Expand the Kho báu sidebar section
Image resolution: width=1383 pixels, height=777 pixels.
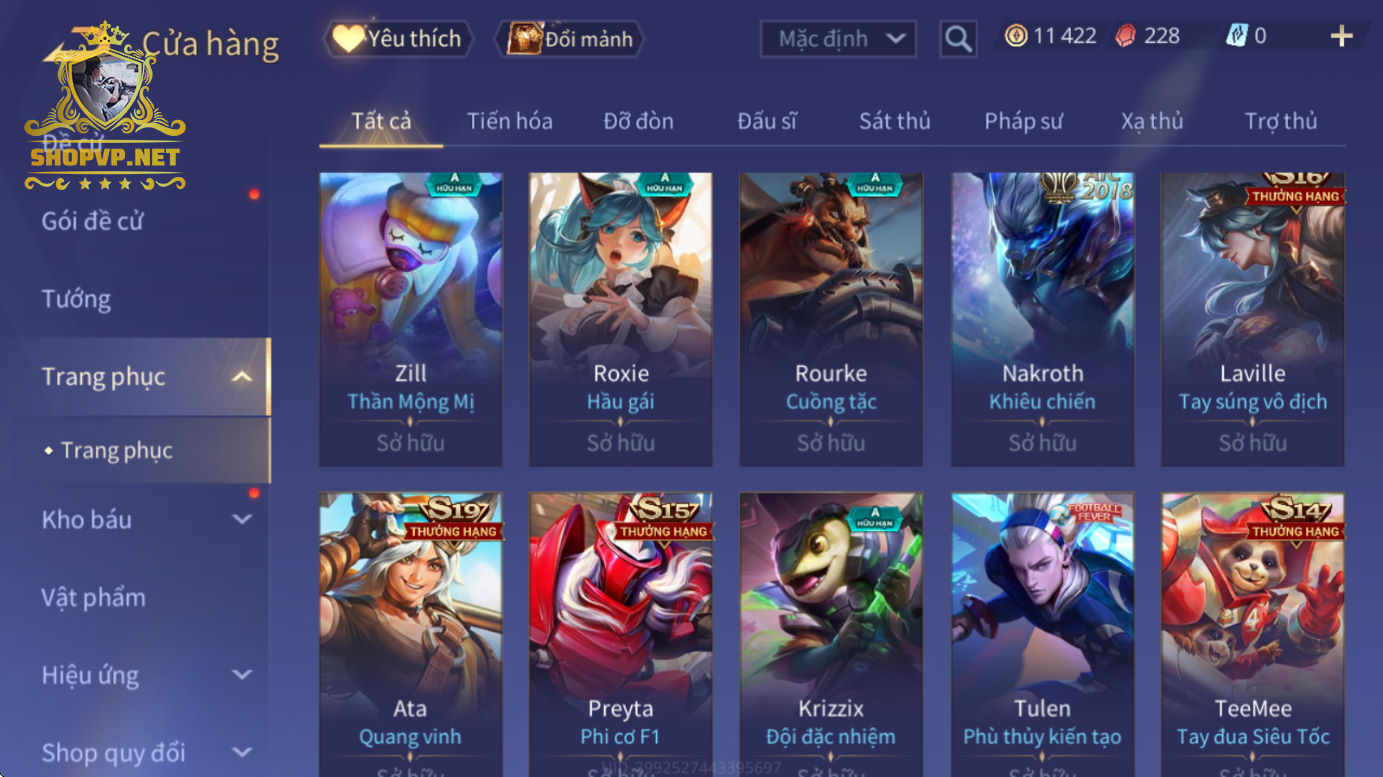click(241, 519)
